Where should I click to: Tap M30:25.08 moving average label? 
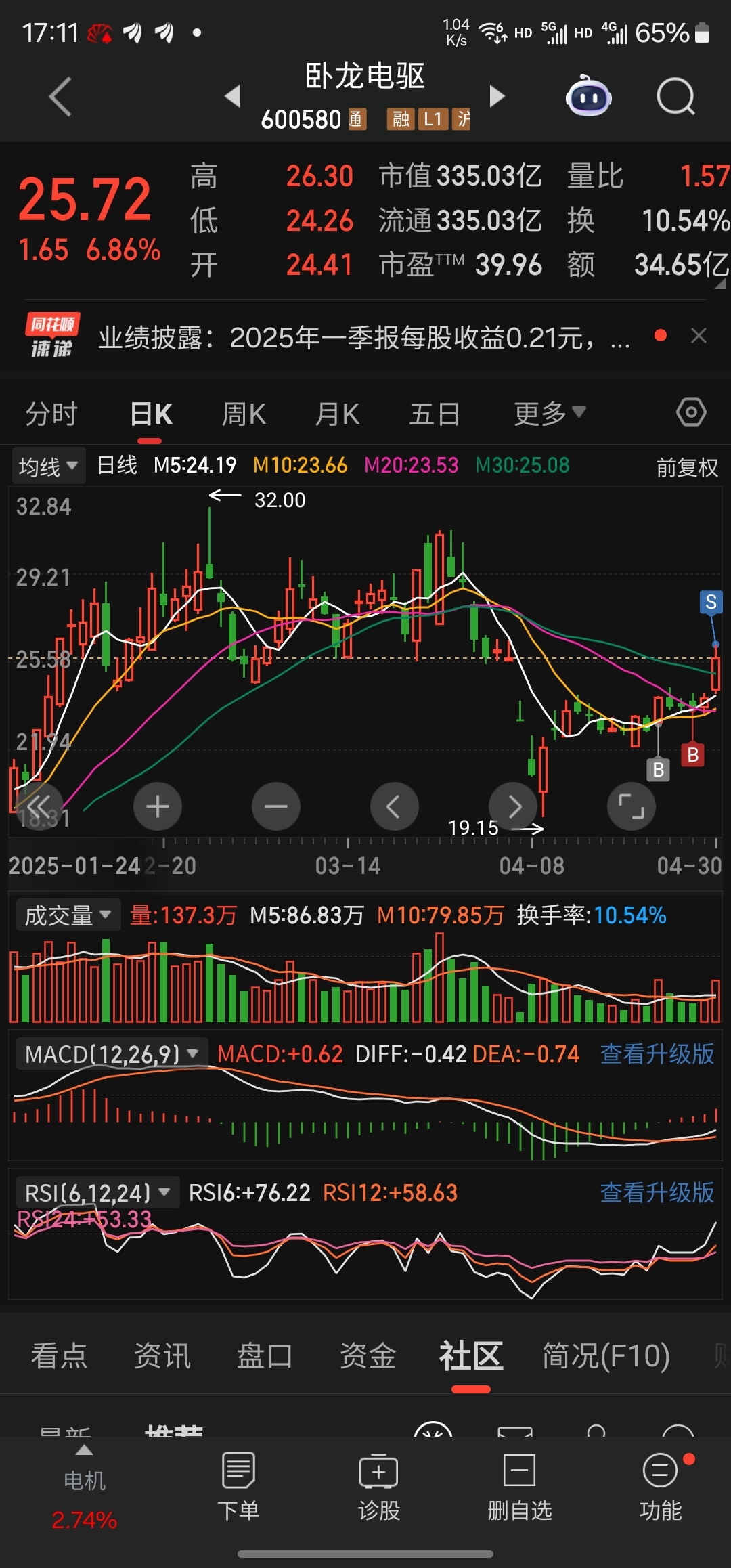[x=522, y=465]
